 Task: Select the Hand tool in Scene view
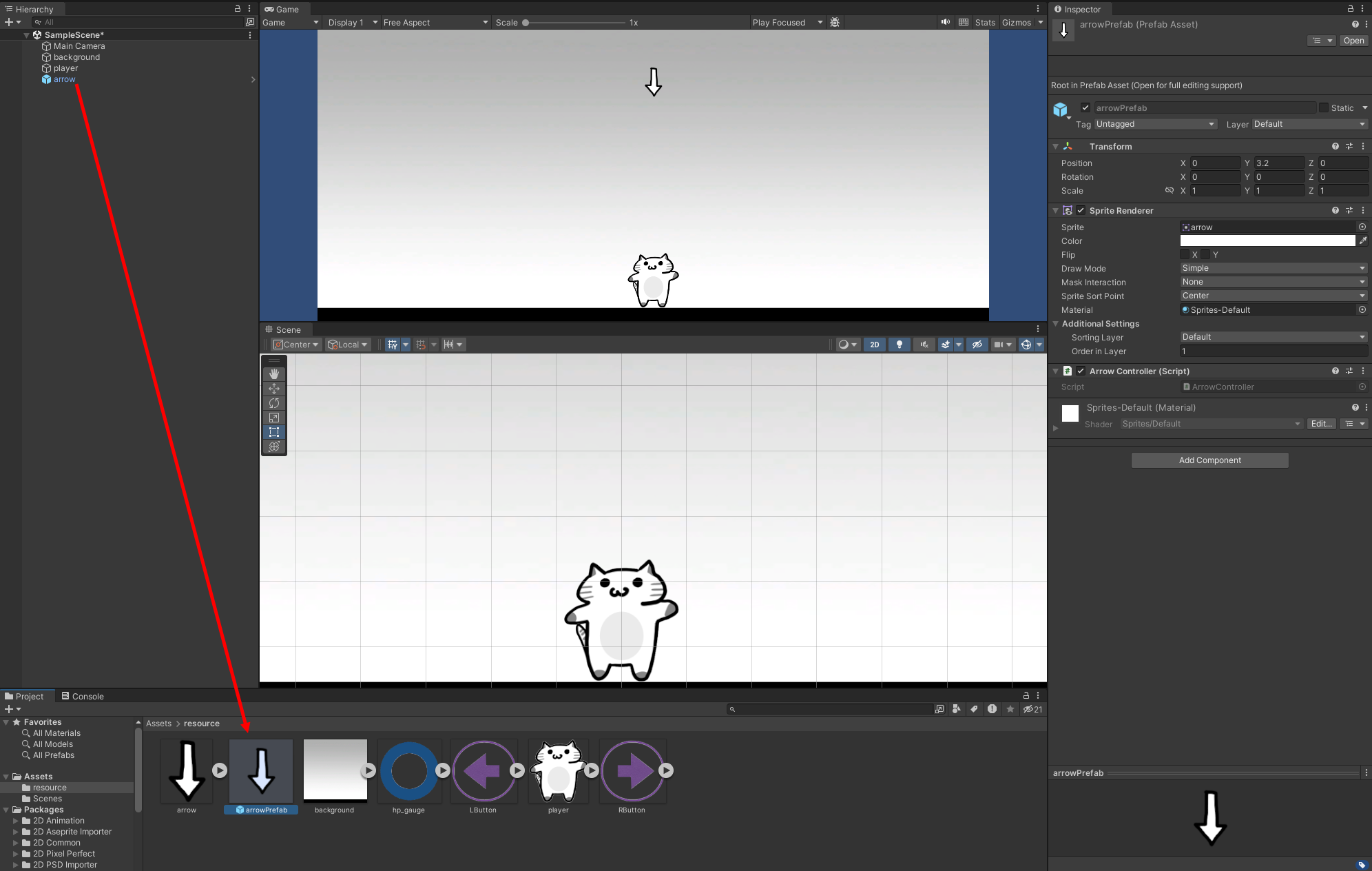click(x=274, y=374)
